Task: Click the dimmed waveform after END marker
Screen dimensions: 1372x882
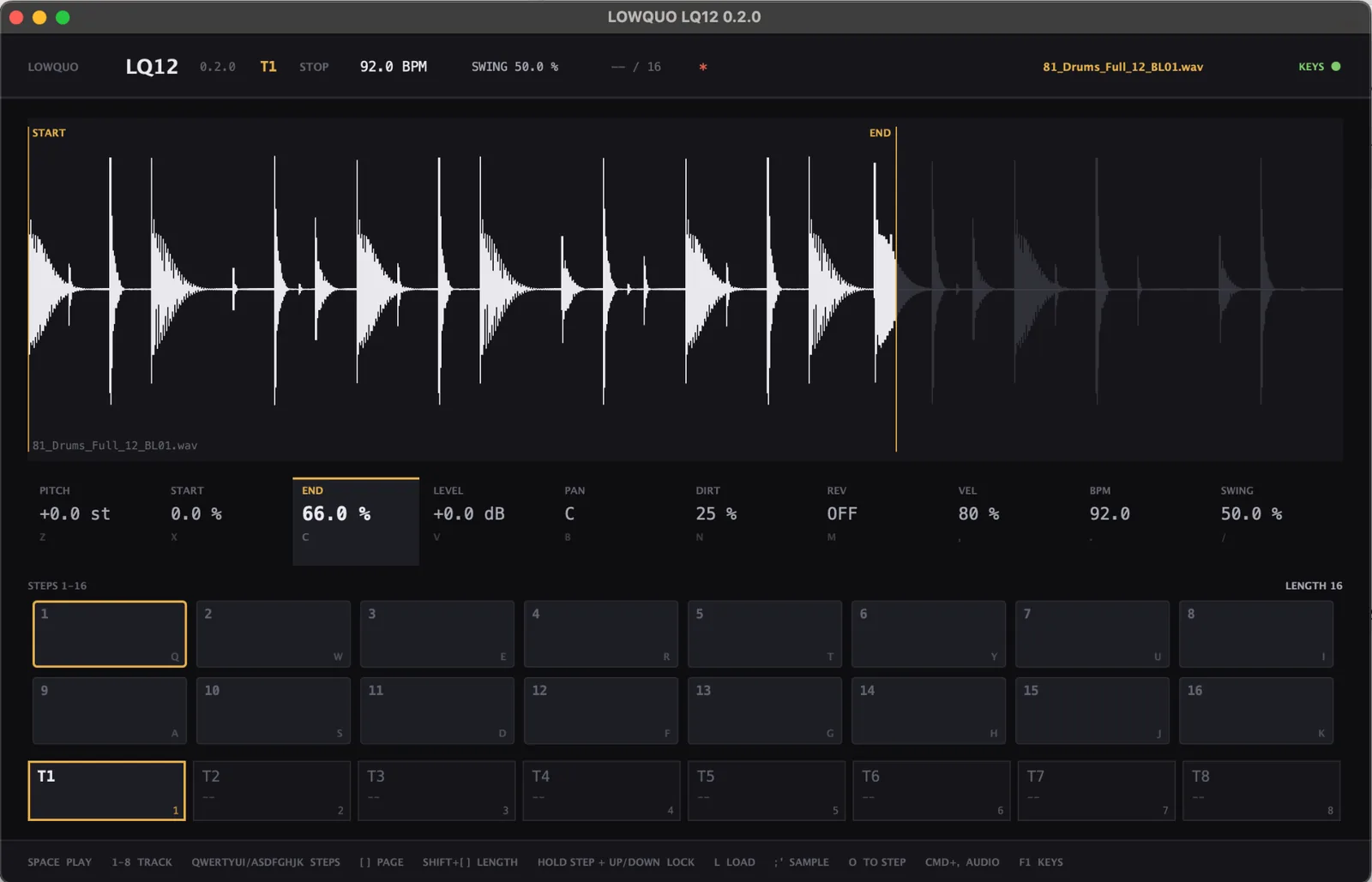Action: click(1119, 289)
